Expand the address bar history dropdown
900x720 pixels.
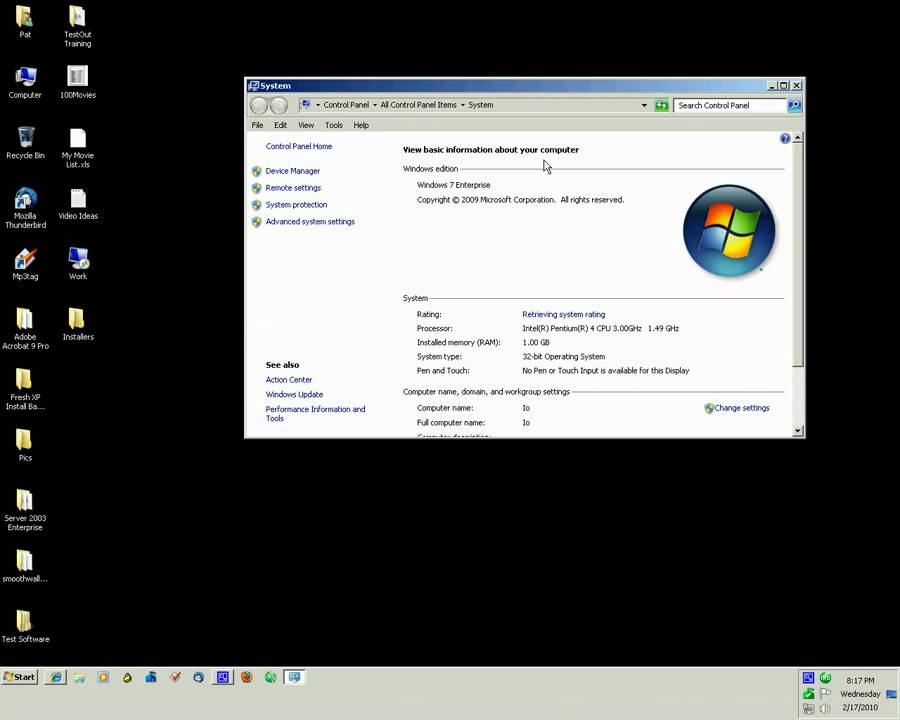click(x=644, y=106)
